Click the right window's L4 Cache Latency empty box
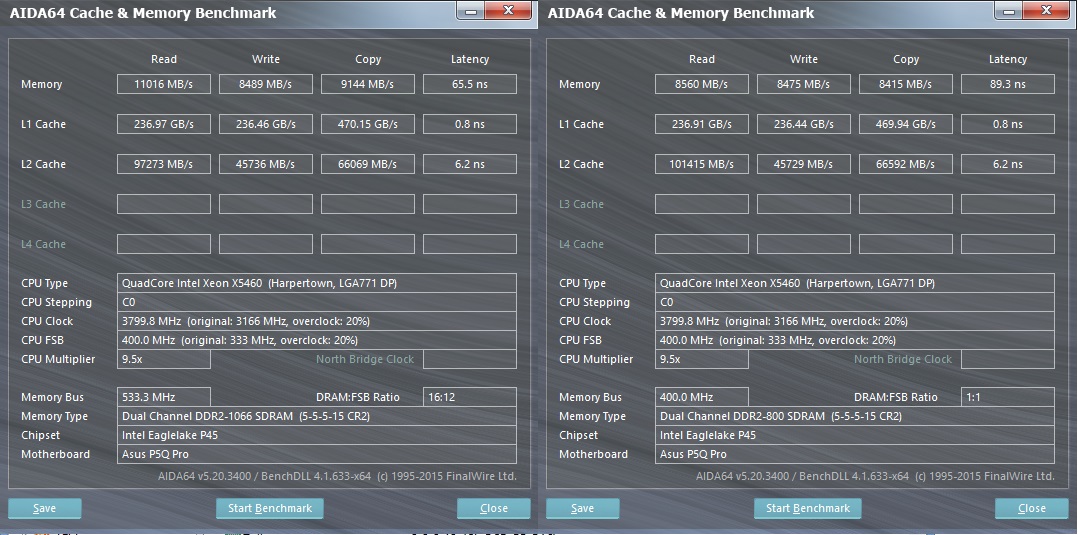Viewport: 1078px width, 535px height. pos(1008,243)
